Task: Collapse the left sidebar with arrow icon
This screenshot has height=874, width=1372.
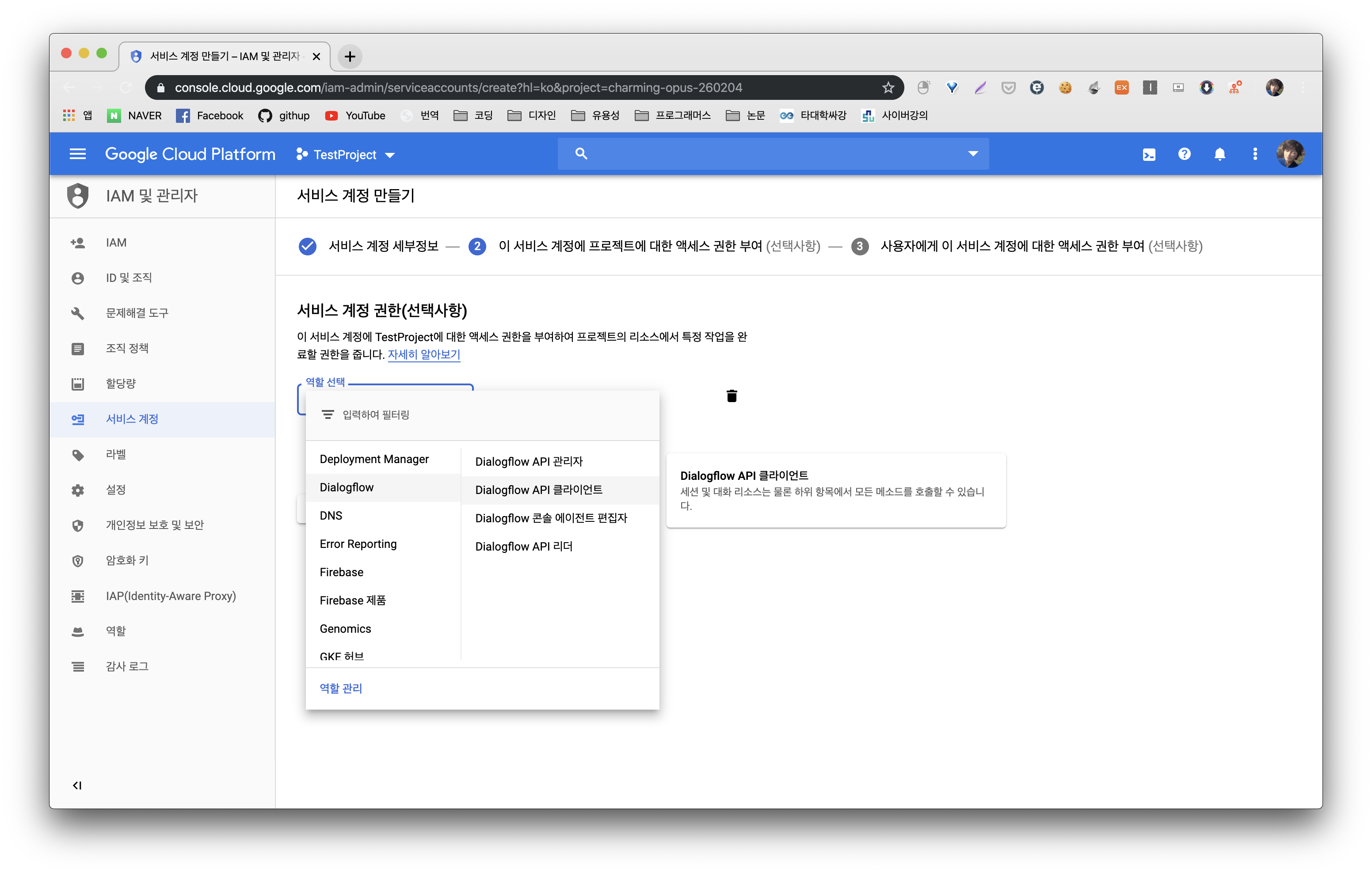Action: pos(77,786)
